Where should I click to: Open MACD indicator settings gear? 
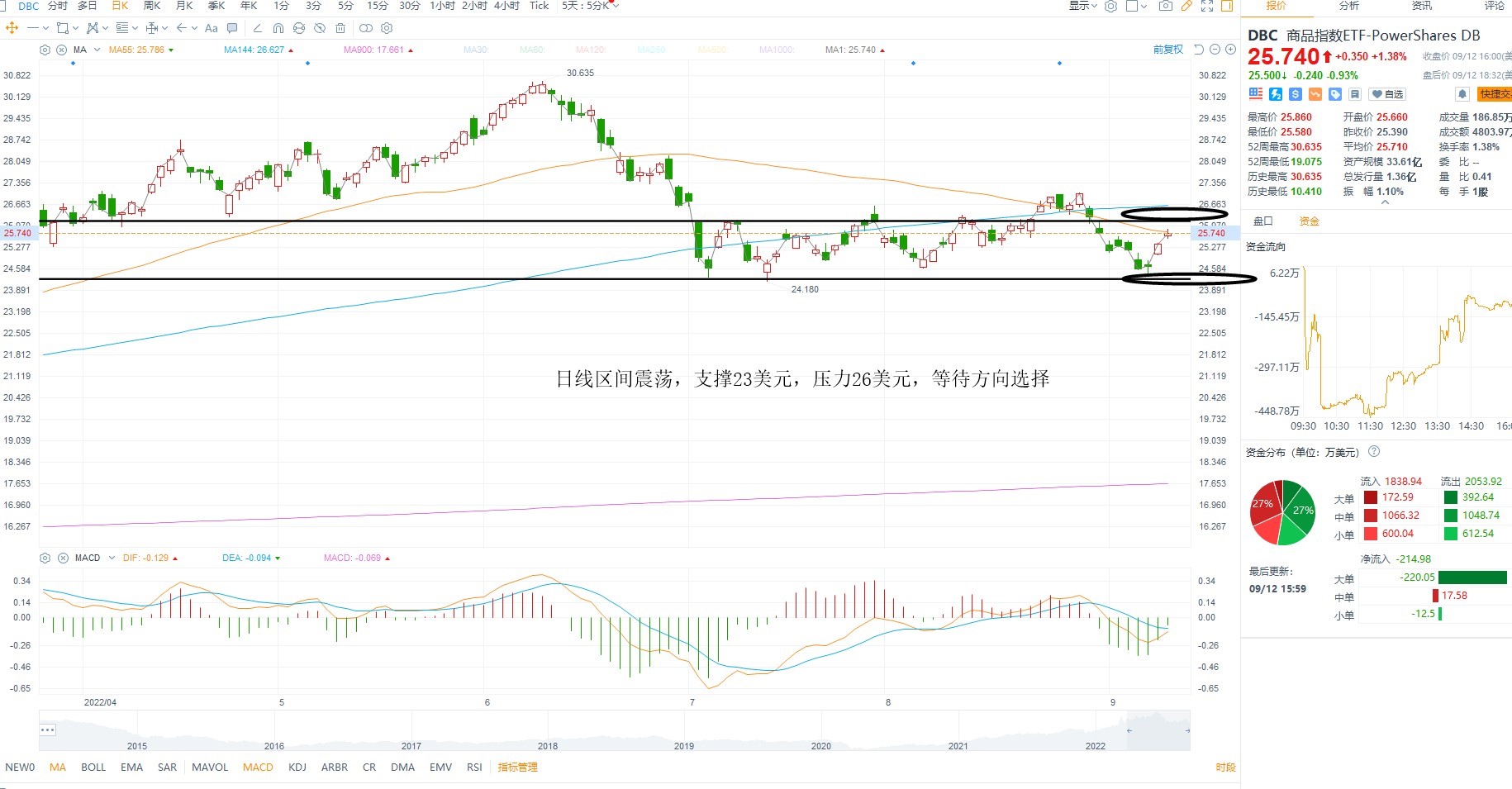point(45,558)
